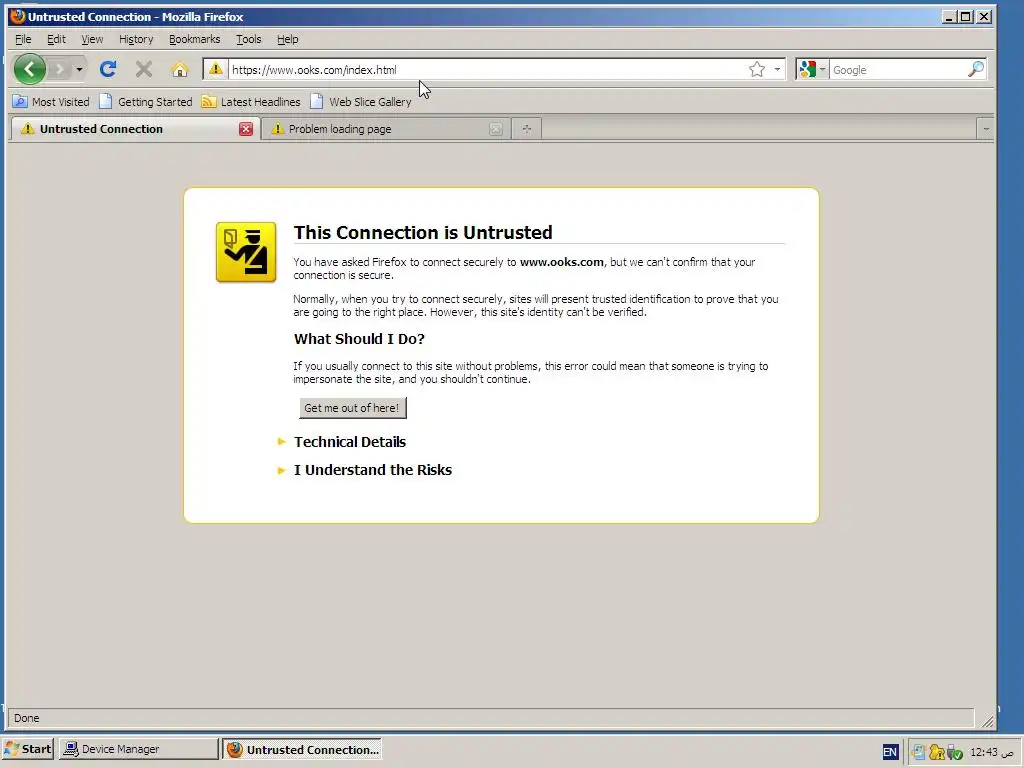
Task: Open the Google search engine selector
Action: click(812, 69)
